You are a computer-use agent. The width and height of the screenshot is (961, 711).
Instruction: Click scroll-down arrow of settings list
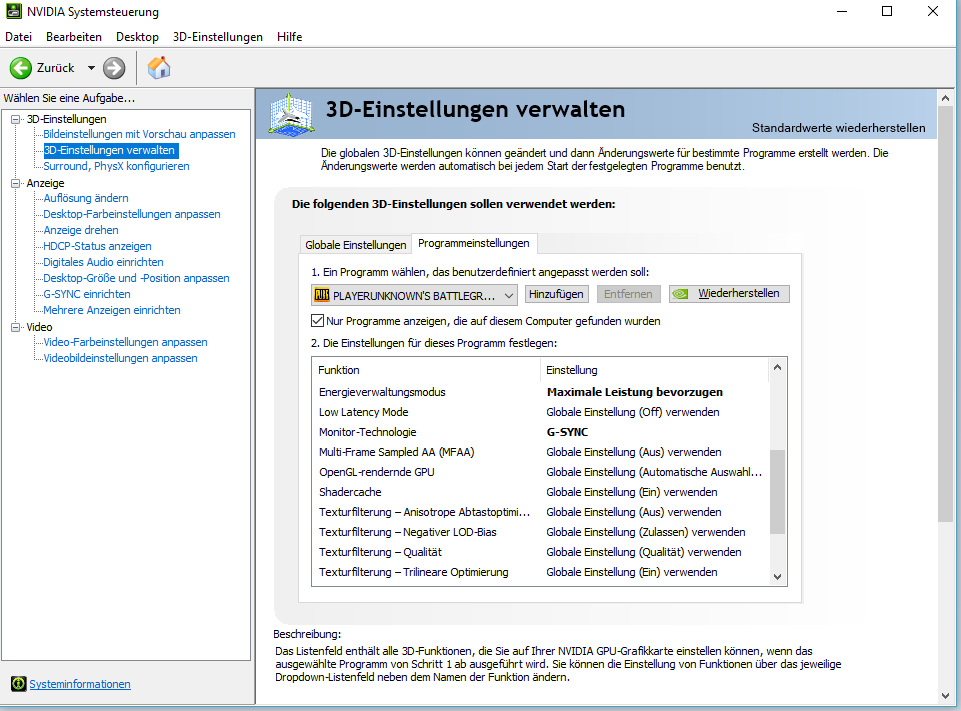click(777, 576)
